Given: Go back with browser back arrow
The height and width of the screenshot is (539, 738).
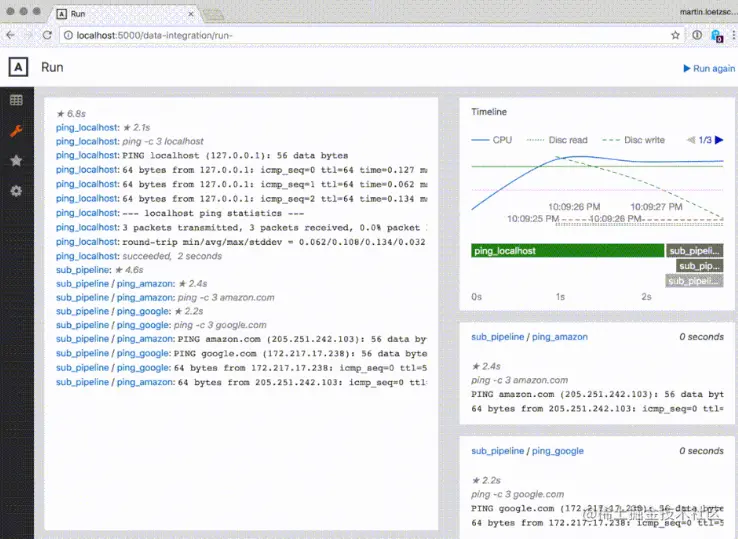Looking at the screenshot, I should click(10, 35).
